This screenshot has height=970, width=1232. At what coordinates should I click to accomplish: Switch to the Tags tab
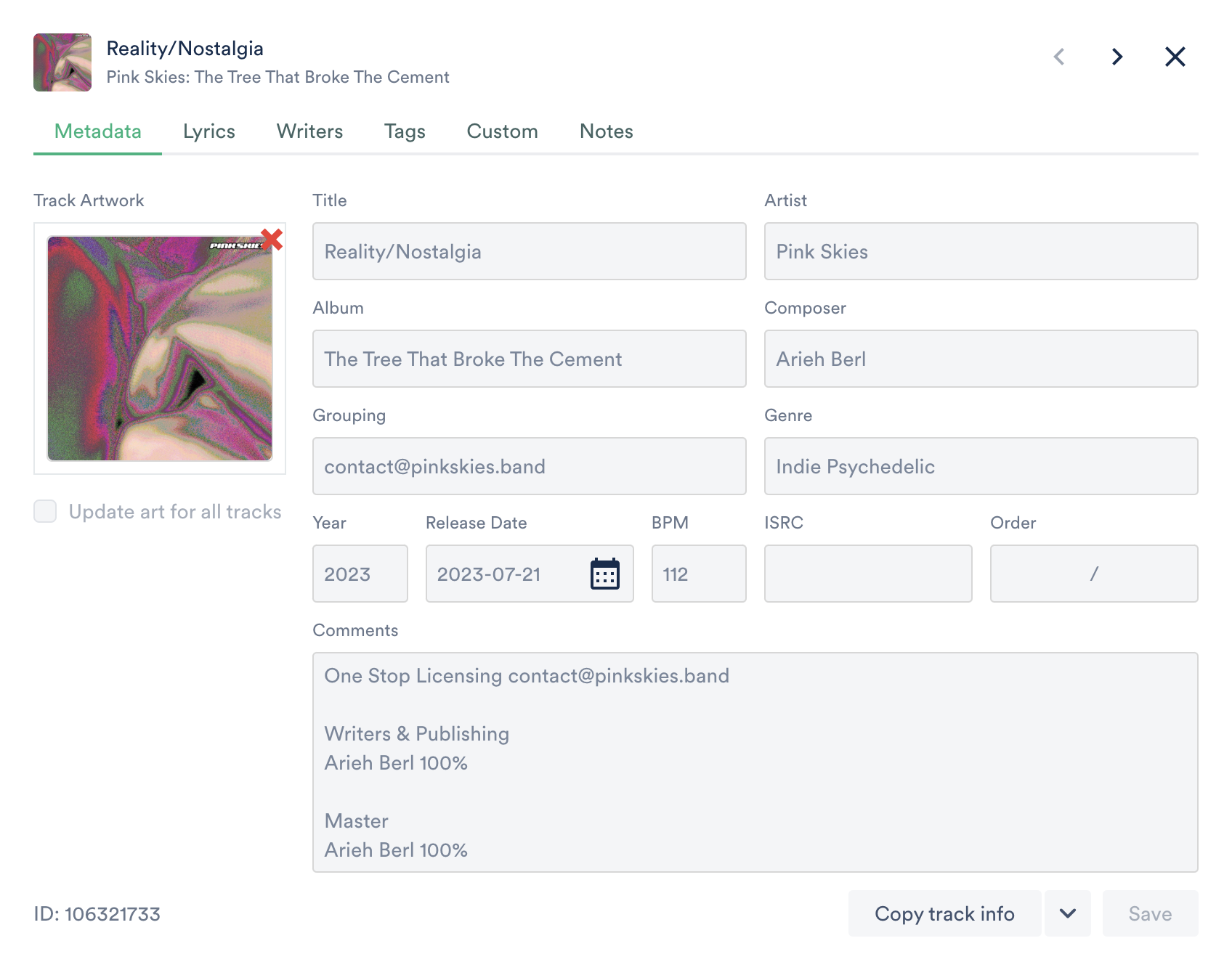click(x=405, y=131)
